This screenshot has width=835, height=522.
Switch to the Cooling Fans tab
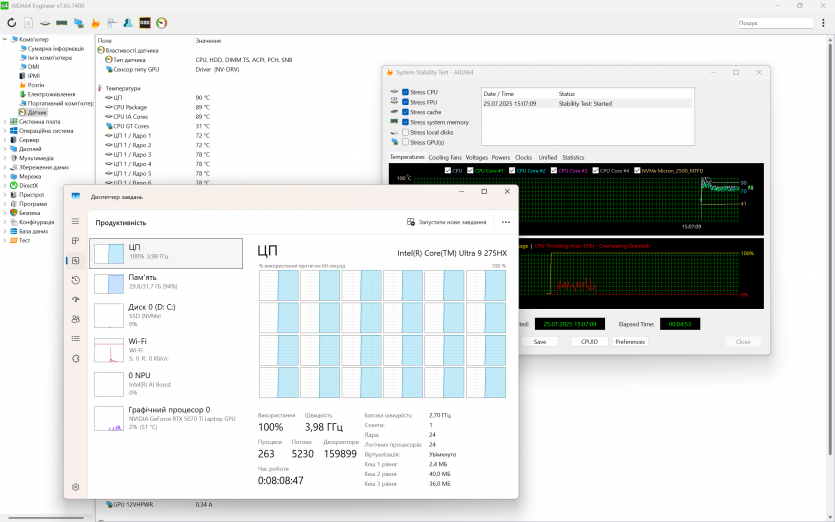[x=445, y=157]
